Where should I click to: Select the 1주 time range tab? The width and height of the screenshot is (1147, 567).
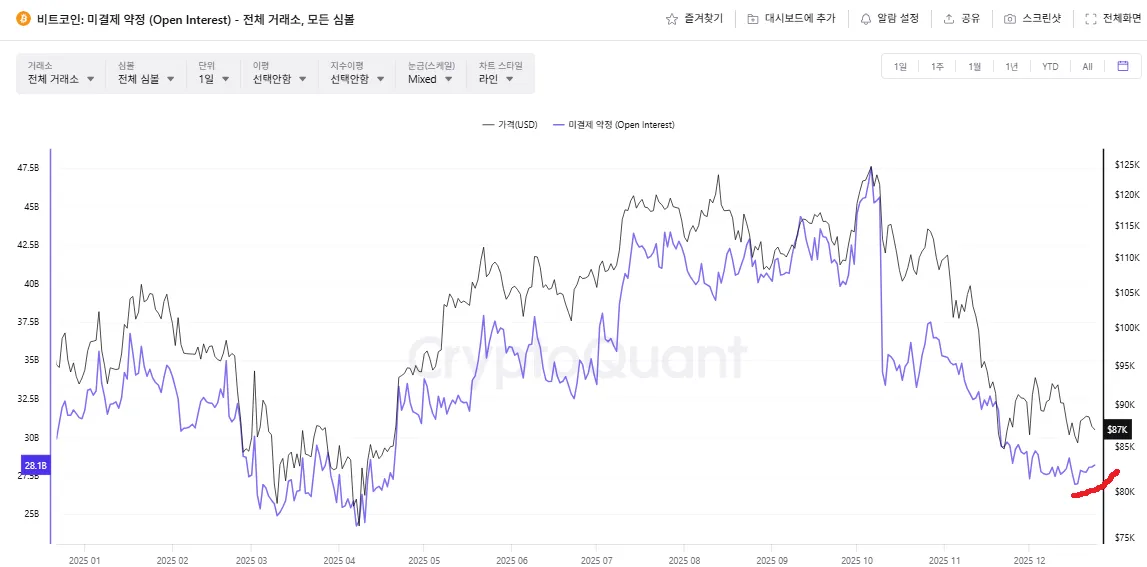[x=937, y=67]
